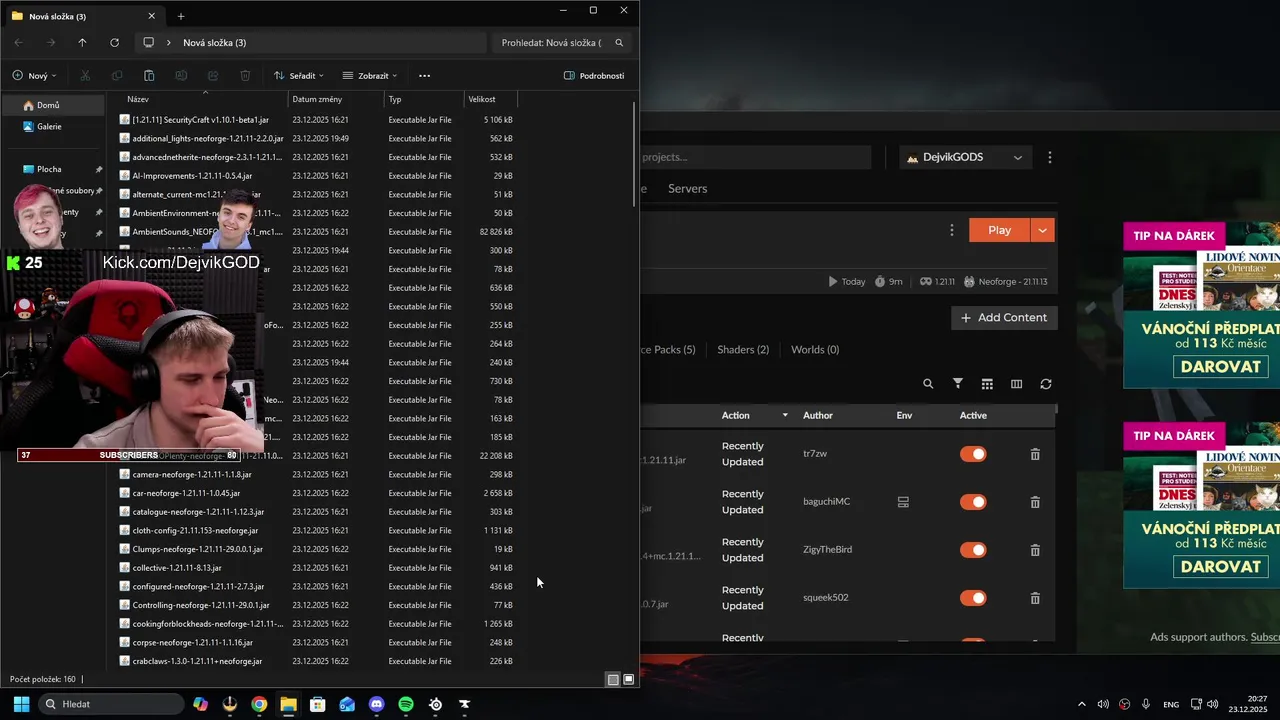Open Microsoft Store from the taskbar
Image resolution: width=1280 pixels, height=720 pixels.
point(318,704)
